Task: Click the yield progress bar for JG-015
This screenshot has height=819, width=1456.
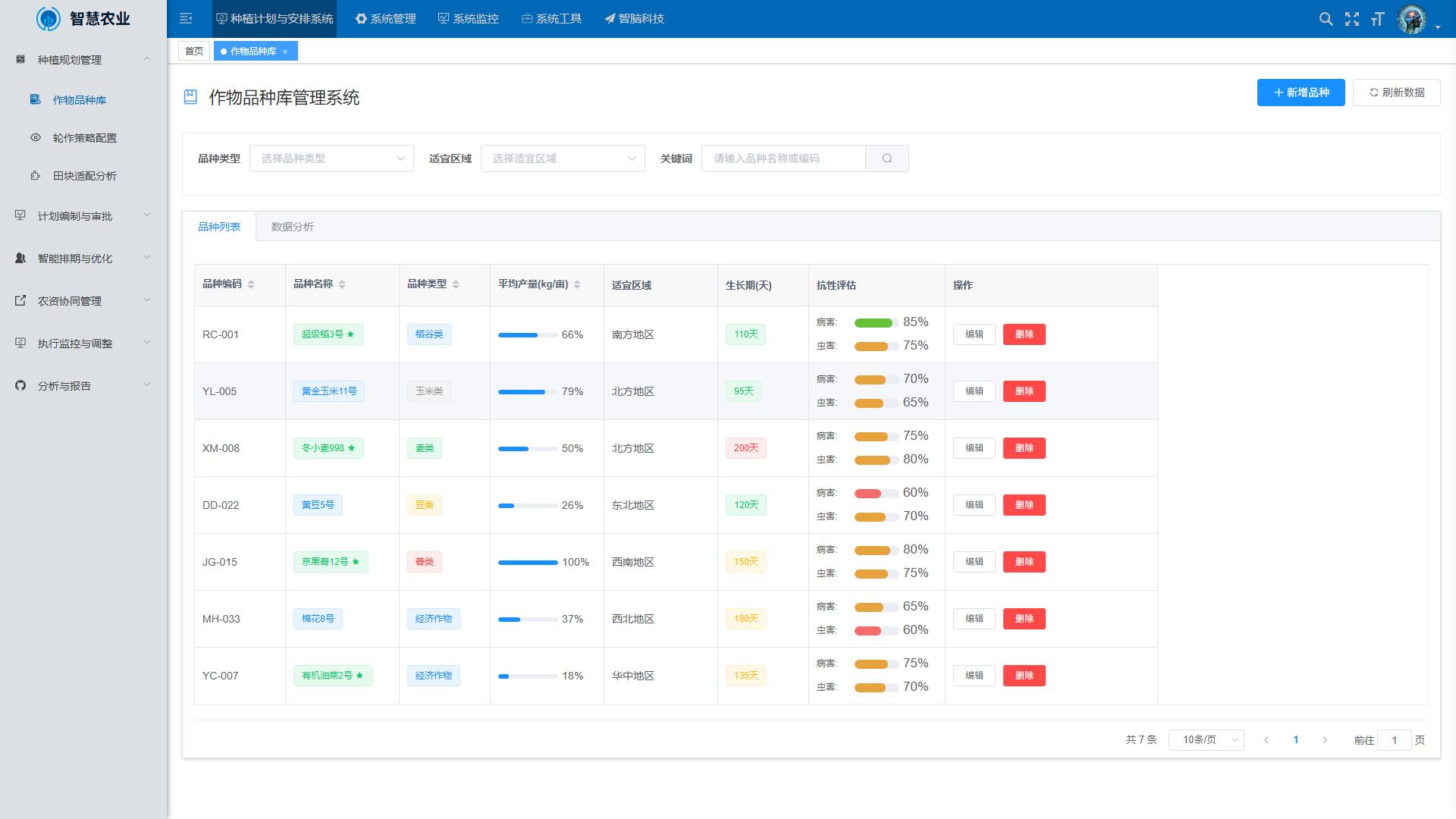Action: (x=528, y=562)
